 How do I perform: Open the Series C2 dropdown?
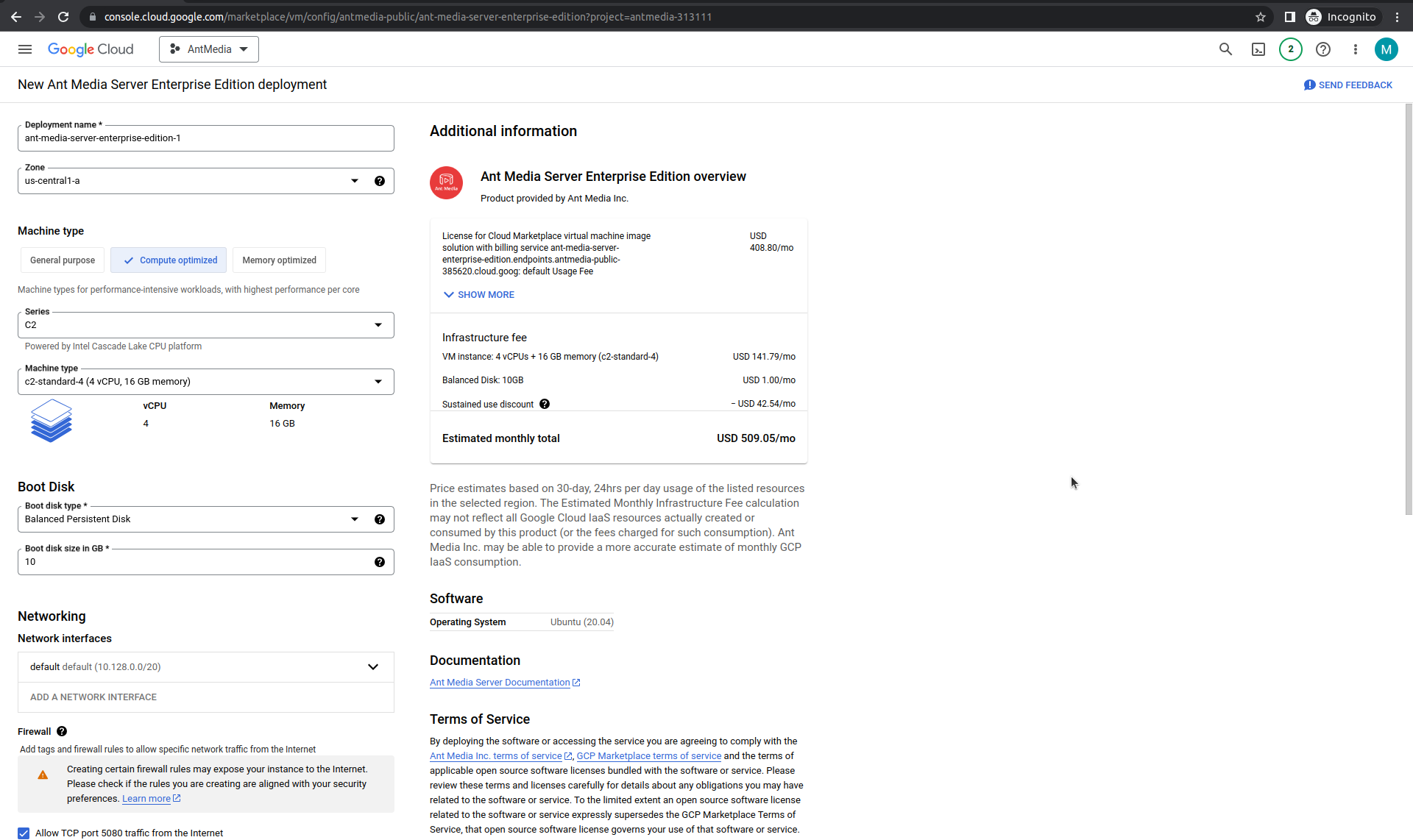click(x=206, y=325)
